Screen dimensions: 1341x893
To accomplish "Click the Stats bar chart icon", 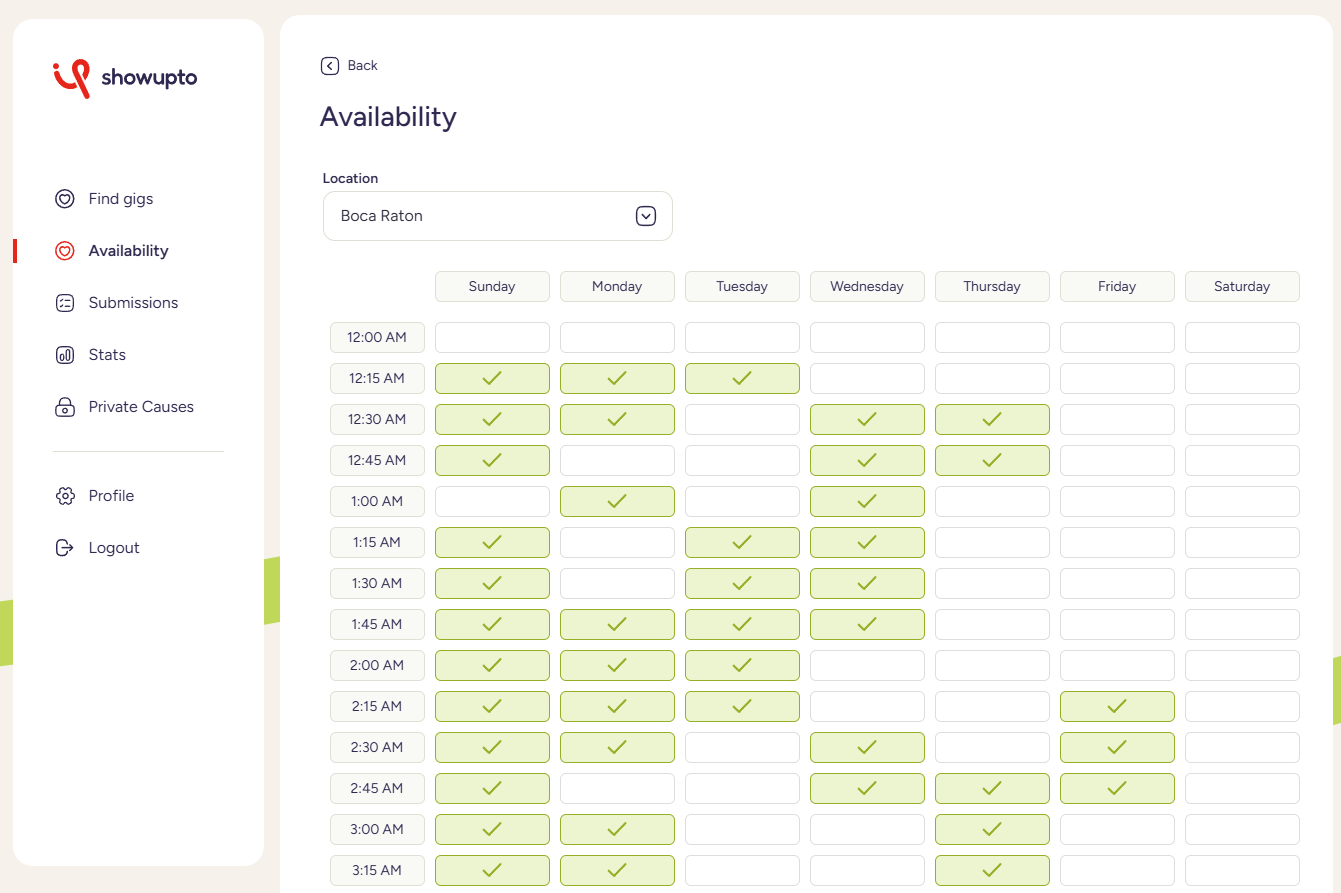I will [x=65, y=355].
